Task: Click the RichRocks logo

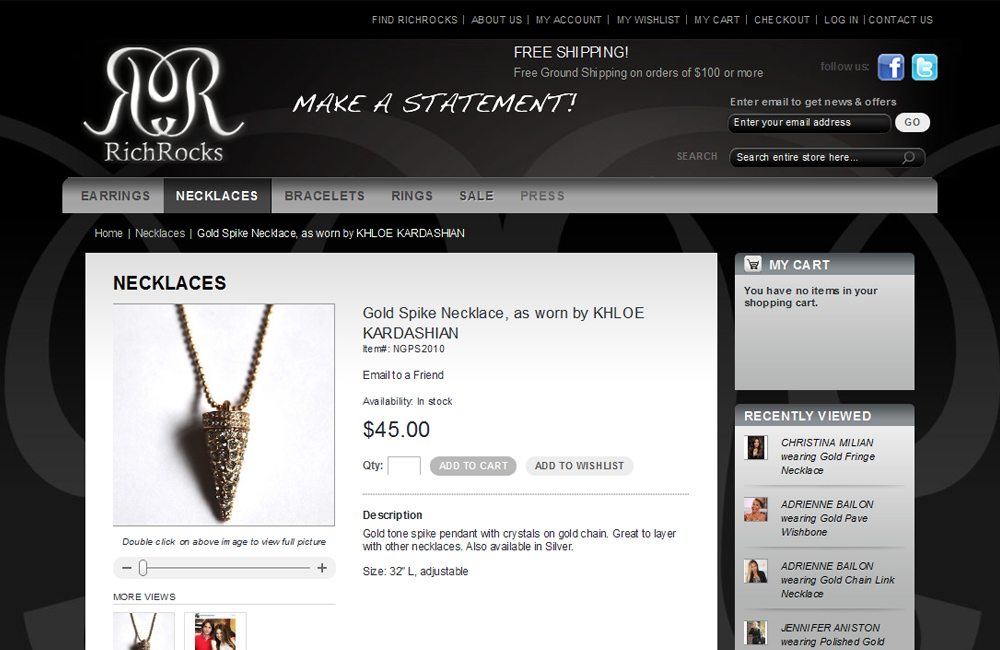Action: [164, 105]
